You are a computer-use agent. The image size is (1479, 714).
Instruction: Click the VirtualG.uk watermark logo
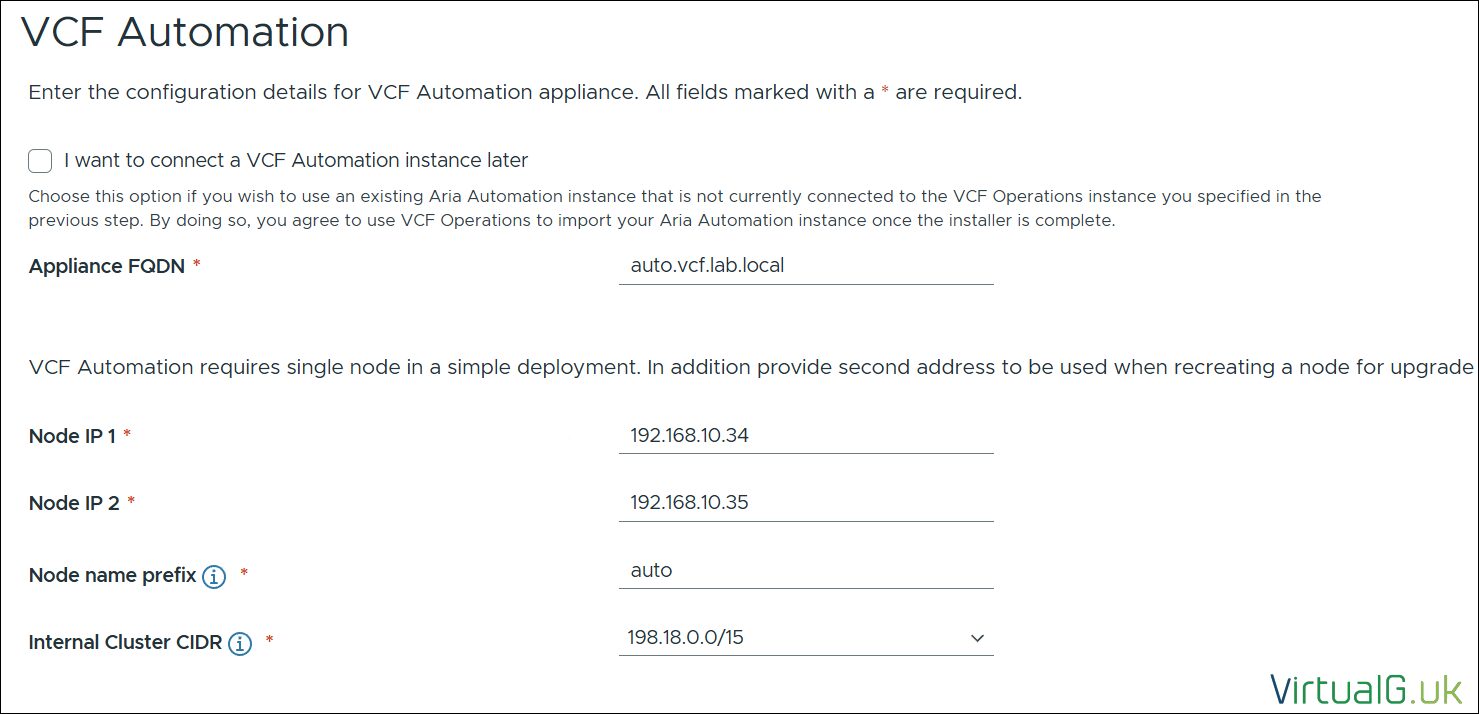click(x=1366, y=688)
